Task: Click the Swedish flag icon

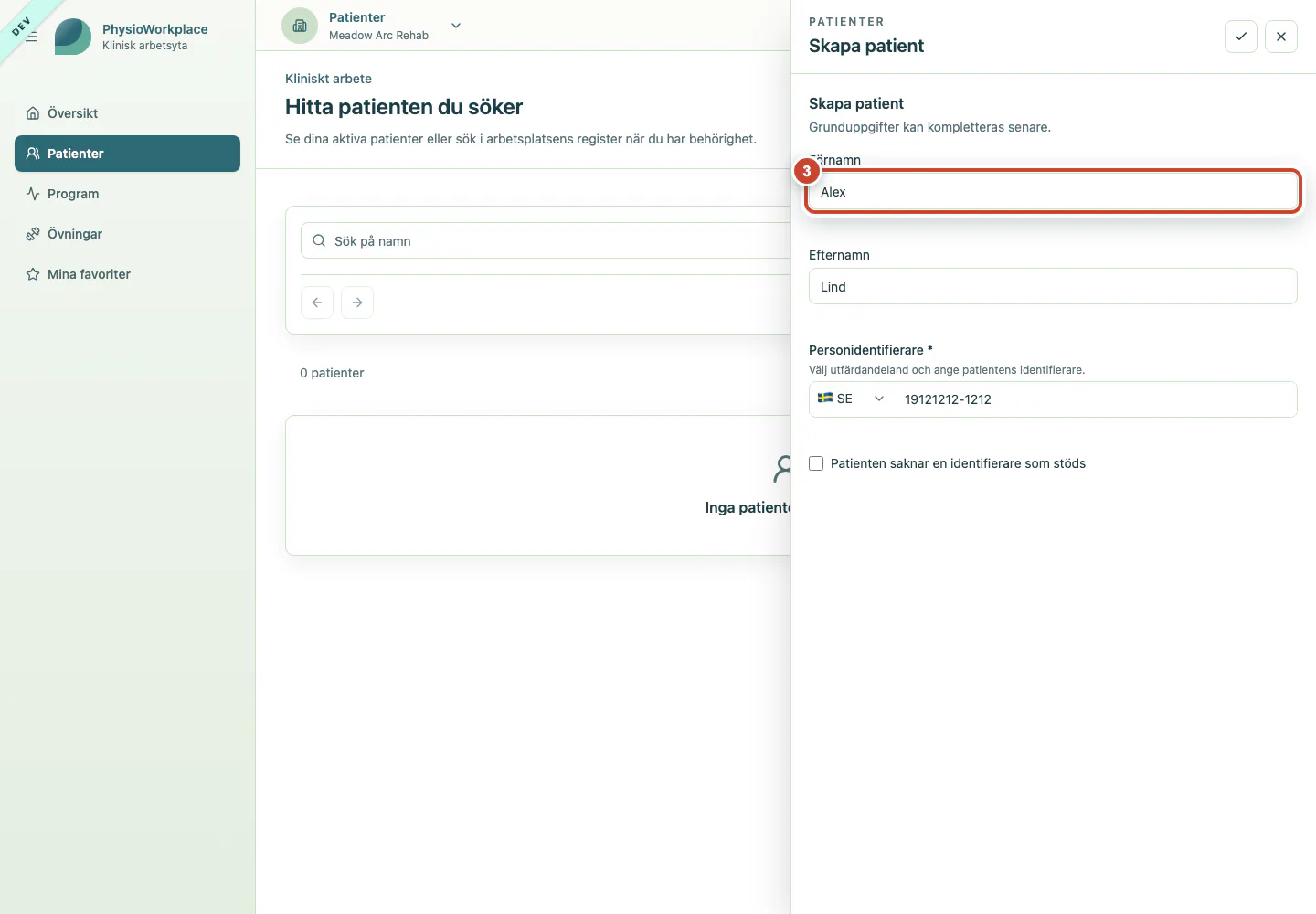Action: tap(824, 399)
